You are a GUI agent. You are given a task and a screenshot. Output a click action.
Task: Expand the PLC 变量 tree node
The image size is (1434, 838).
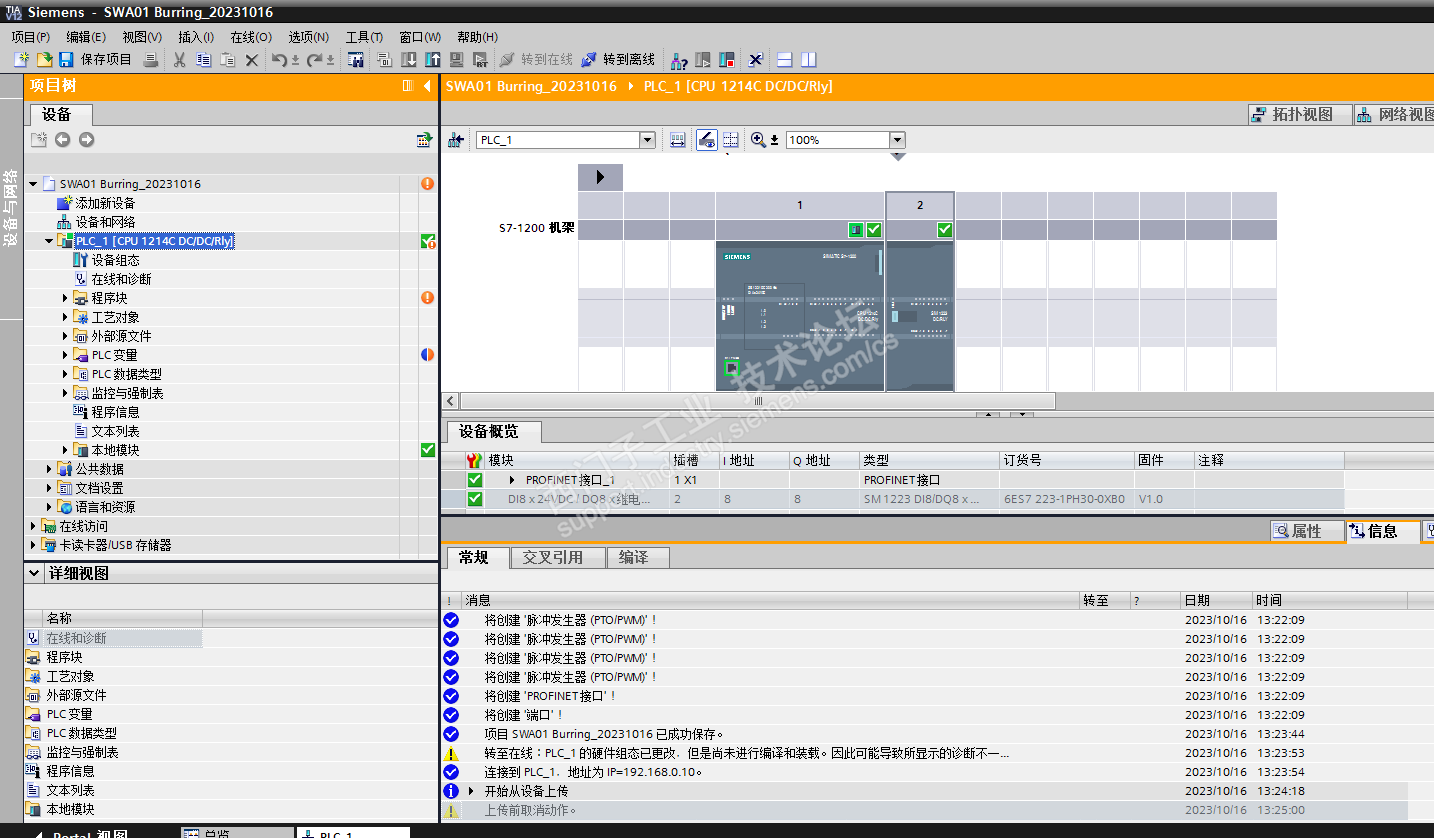click(66, 355)
